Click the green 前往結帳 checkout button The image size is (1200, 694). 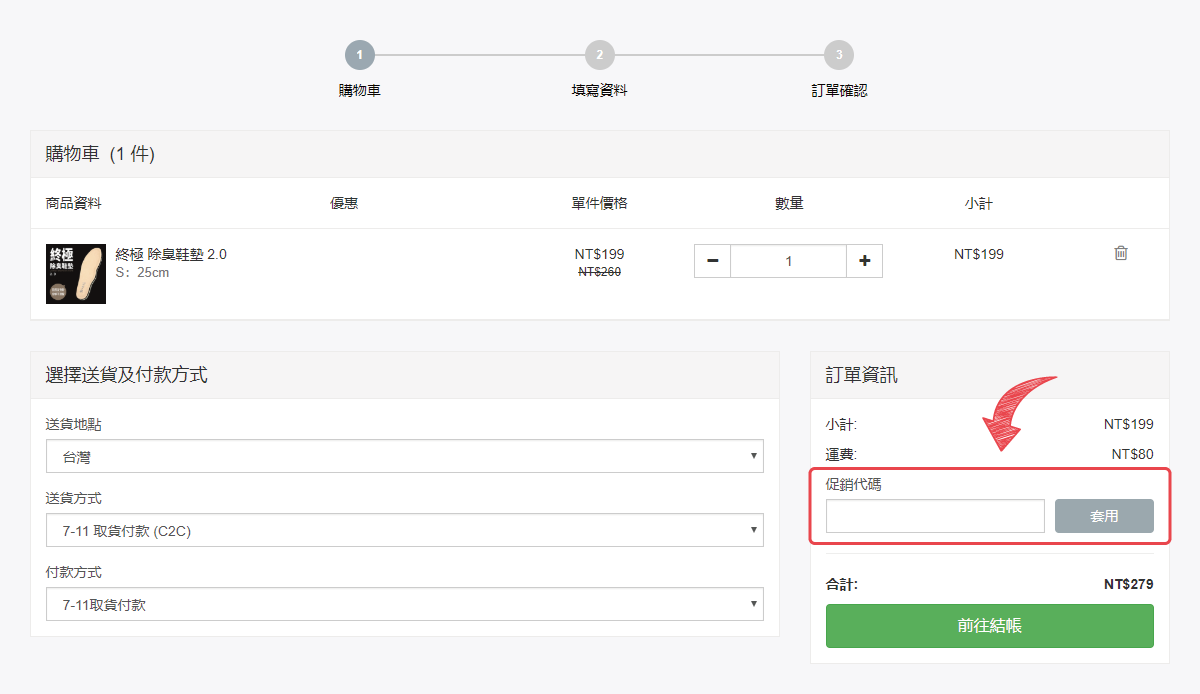tap(989, 626)
